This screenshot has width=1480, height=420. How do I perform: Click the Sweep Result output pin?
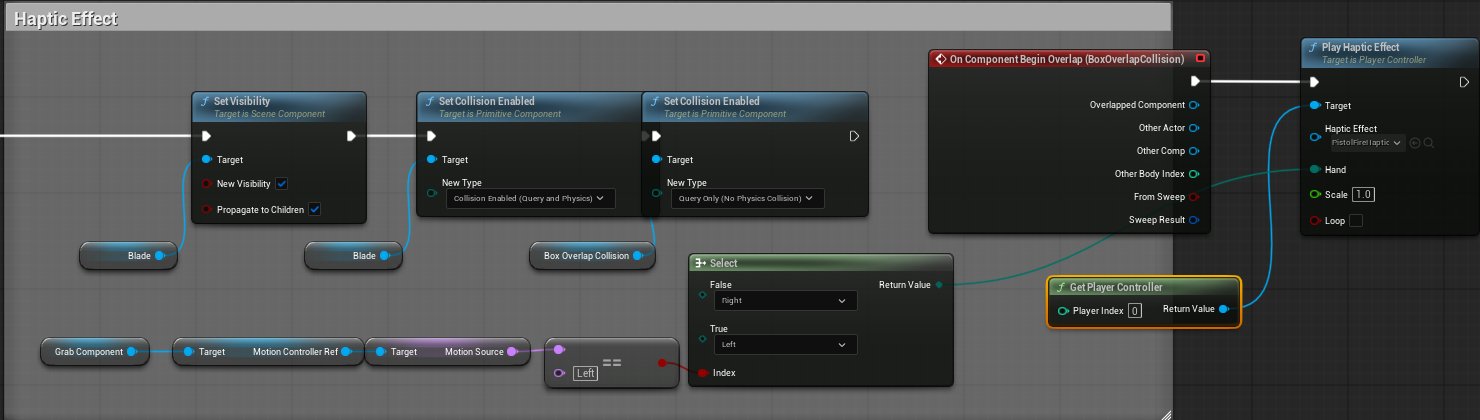pos(1194,220)
